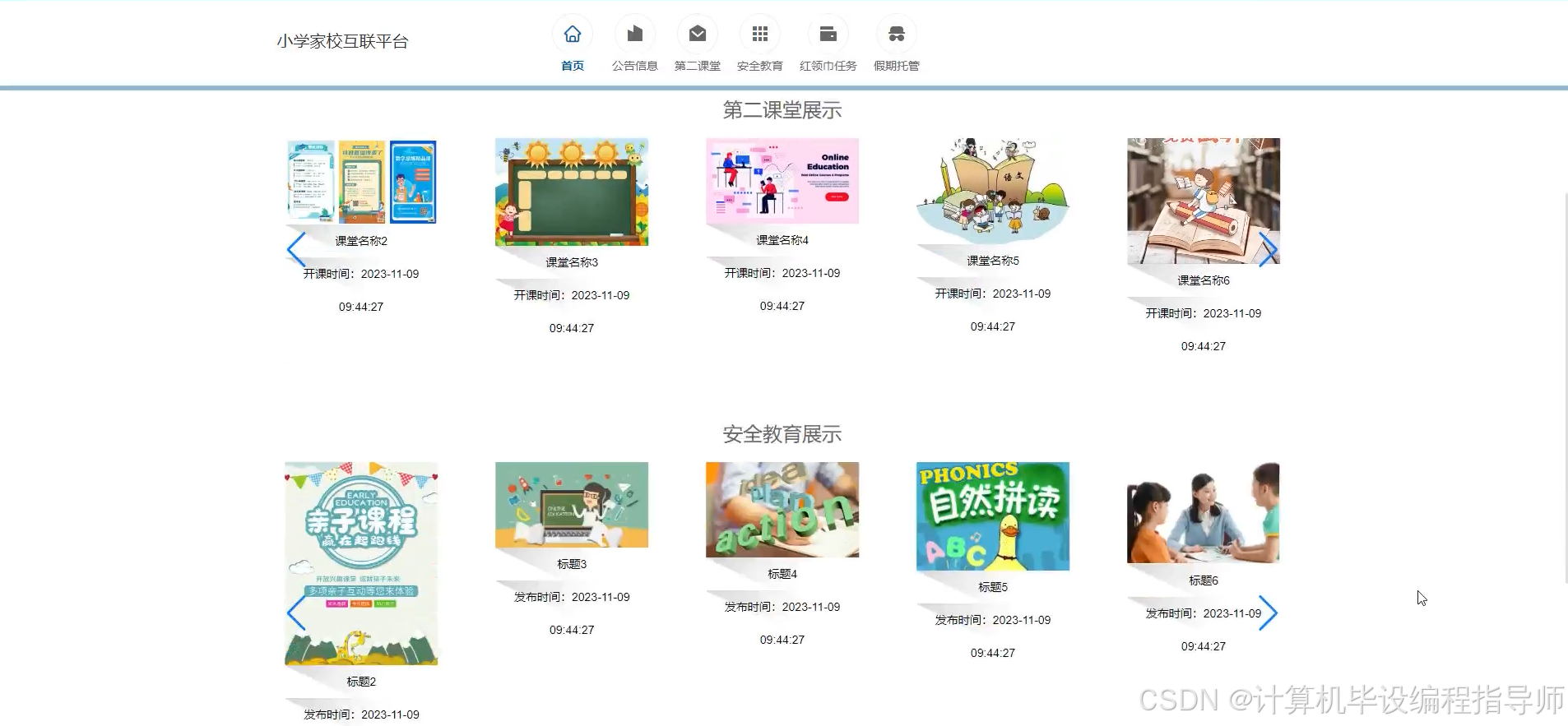Image resolution: width=1568 pixels, height=726 pixels.
Task: Select the 公告信息 menu label
Action: pyautogui.click(x=635, y=66)
